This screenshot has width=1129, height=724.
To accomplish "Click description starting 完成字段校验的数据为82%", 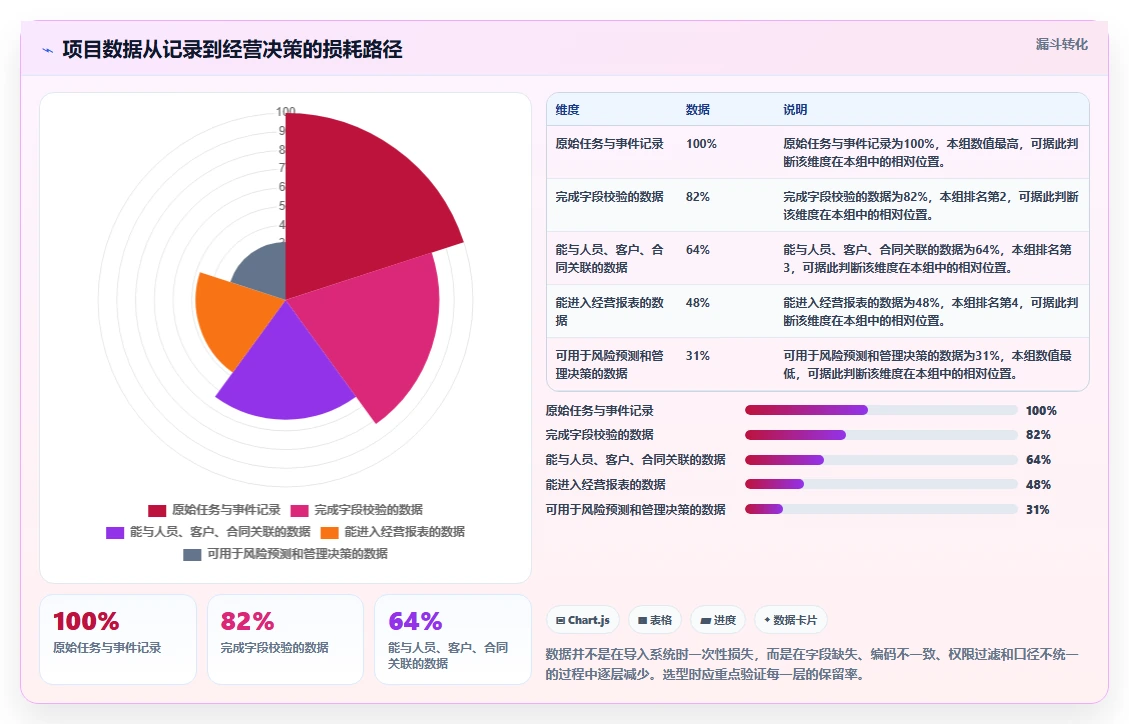I will click(930, 206).
